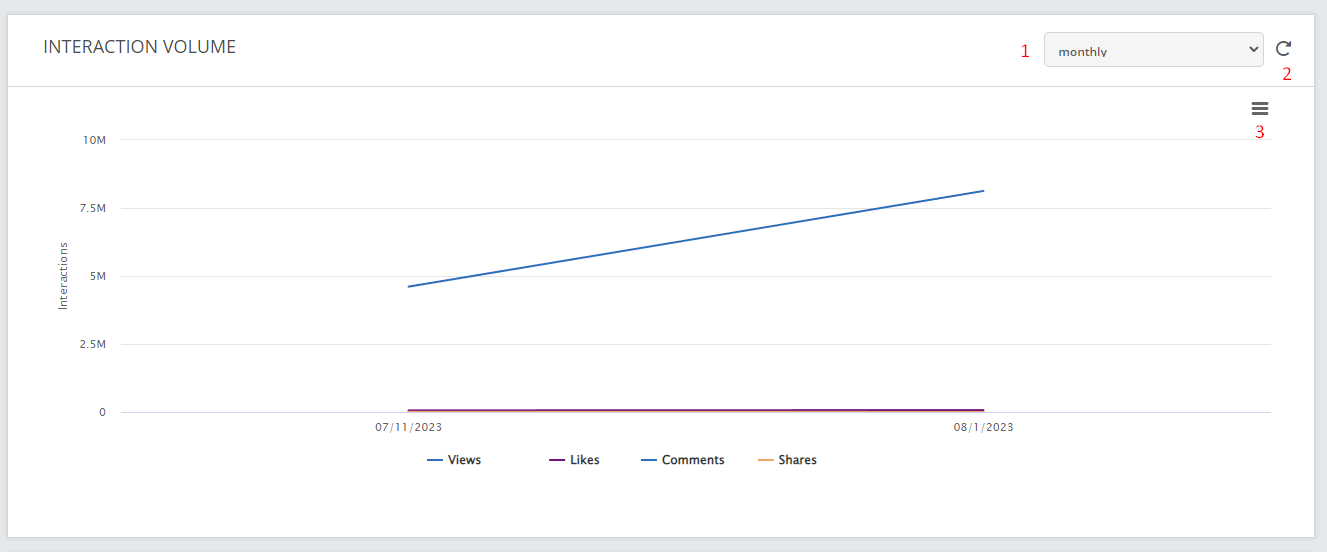Screen dimensions: 1327x552
Task: Open the chart hamburger menu icon
Action: tap(1260, 109)
